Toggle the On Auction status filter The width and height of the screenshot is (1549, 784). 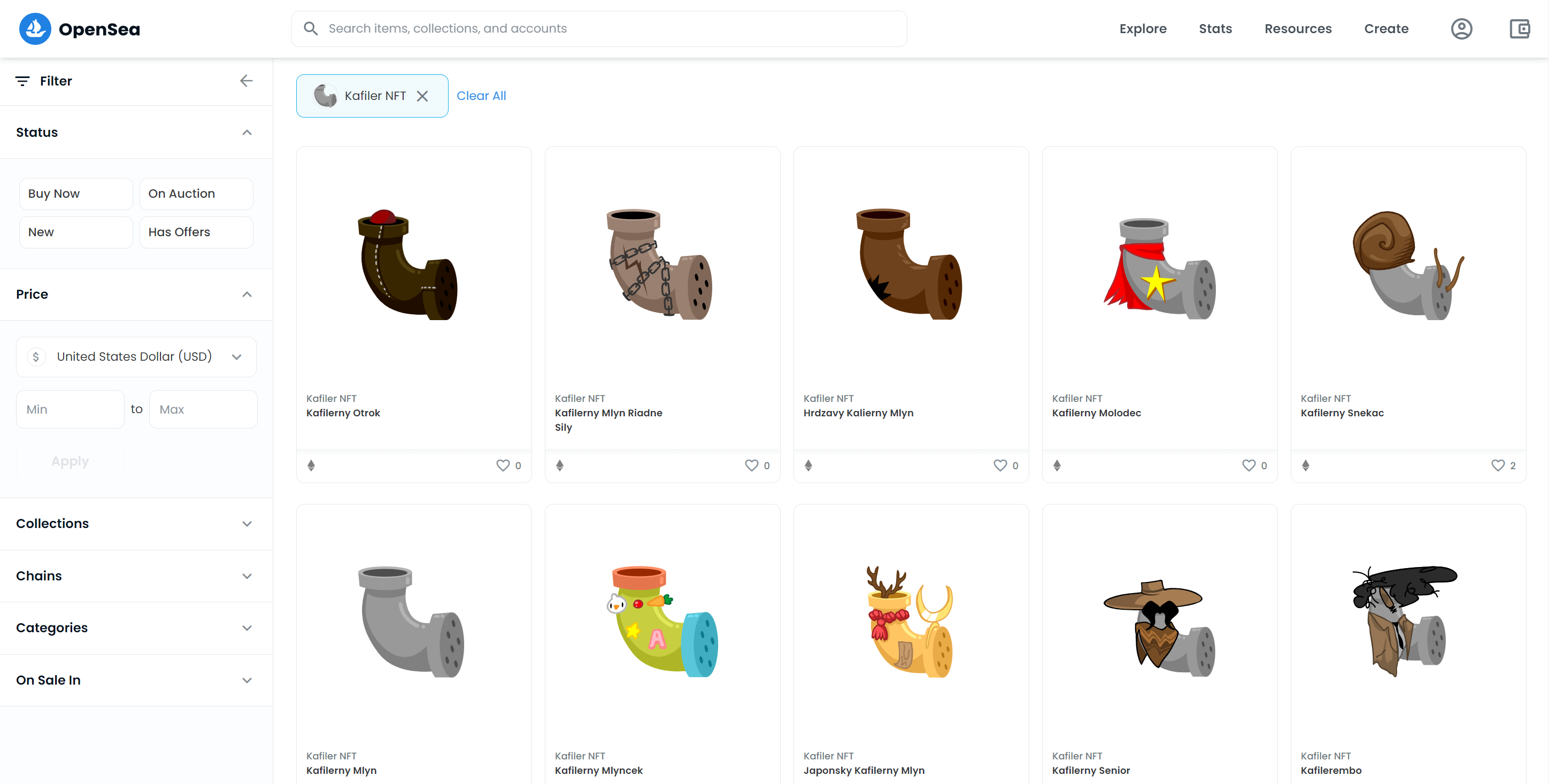click(197, 193)
